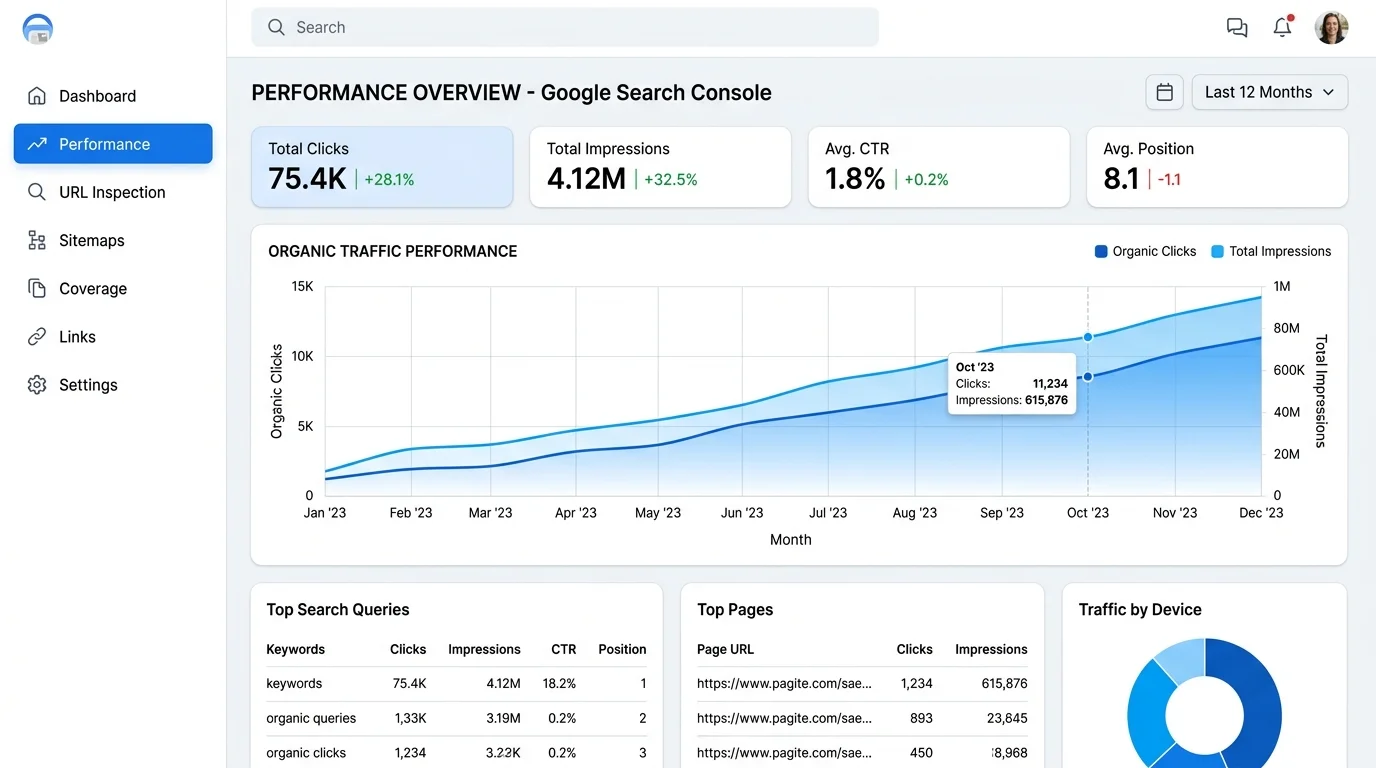Click the search magnifier icon in the top bar
Image resolution: width=1376 pixels, height=768 pixels.
coord(277,28)
